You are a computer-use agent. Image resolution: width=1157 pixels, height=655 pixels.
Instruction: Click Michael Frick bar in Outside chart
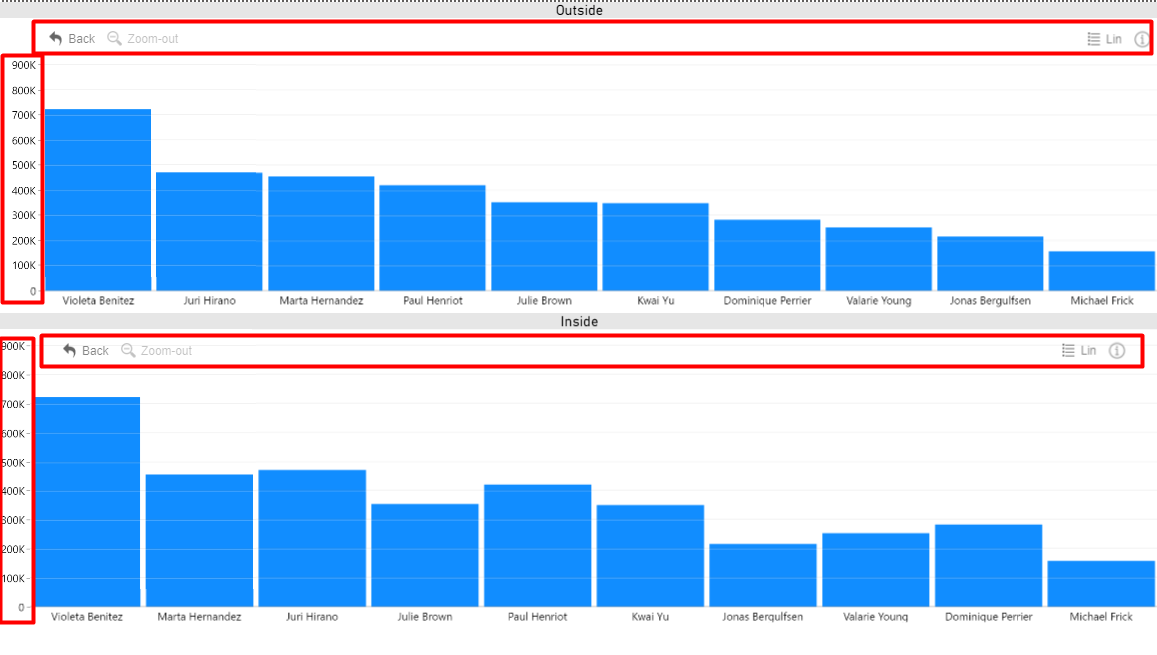pyautogui.click(x=1101, y=271)
